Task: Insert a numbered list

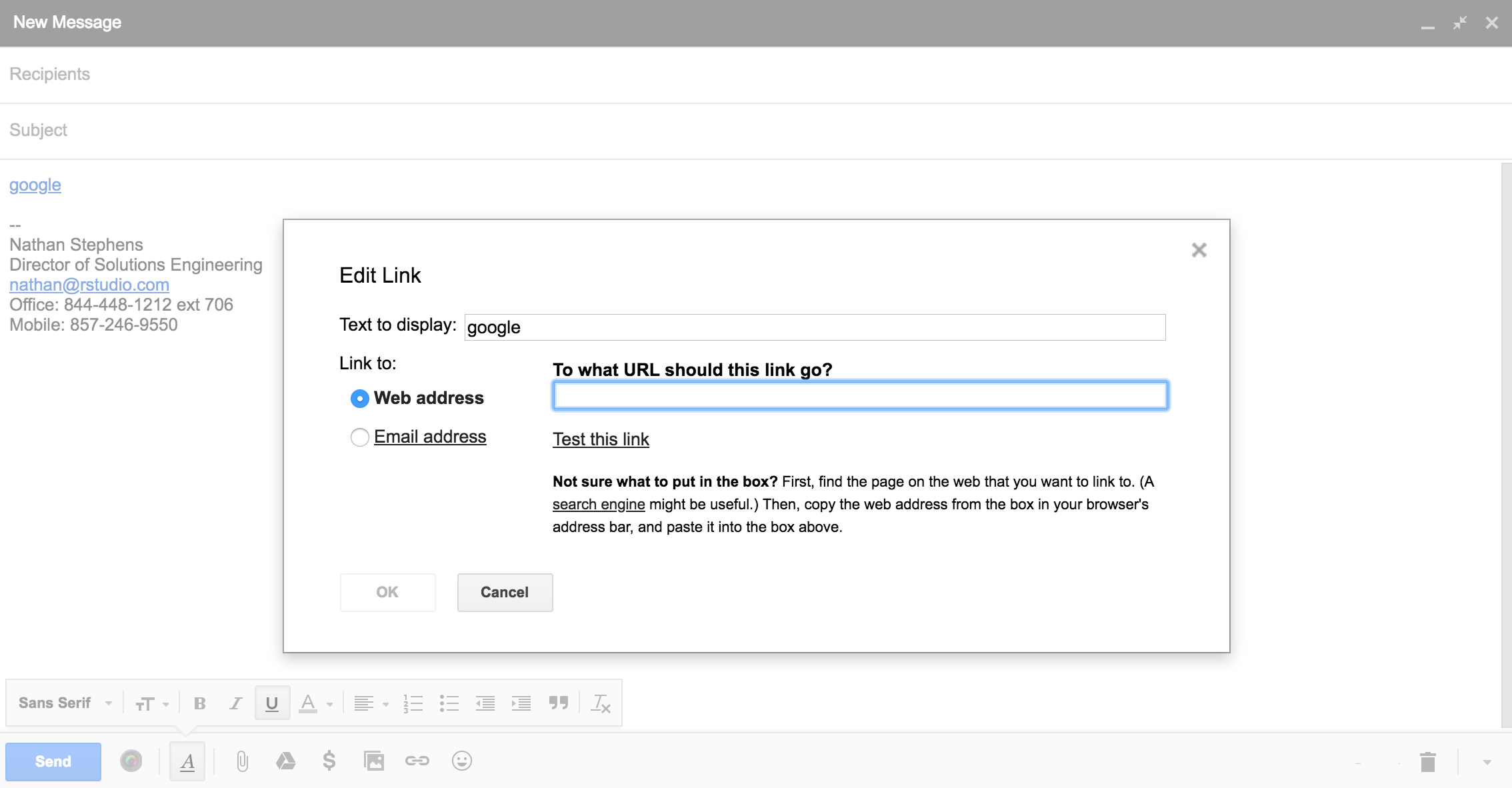Action: coord(413,703)
